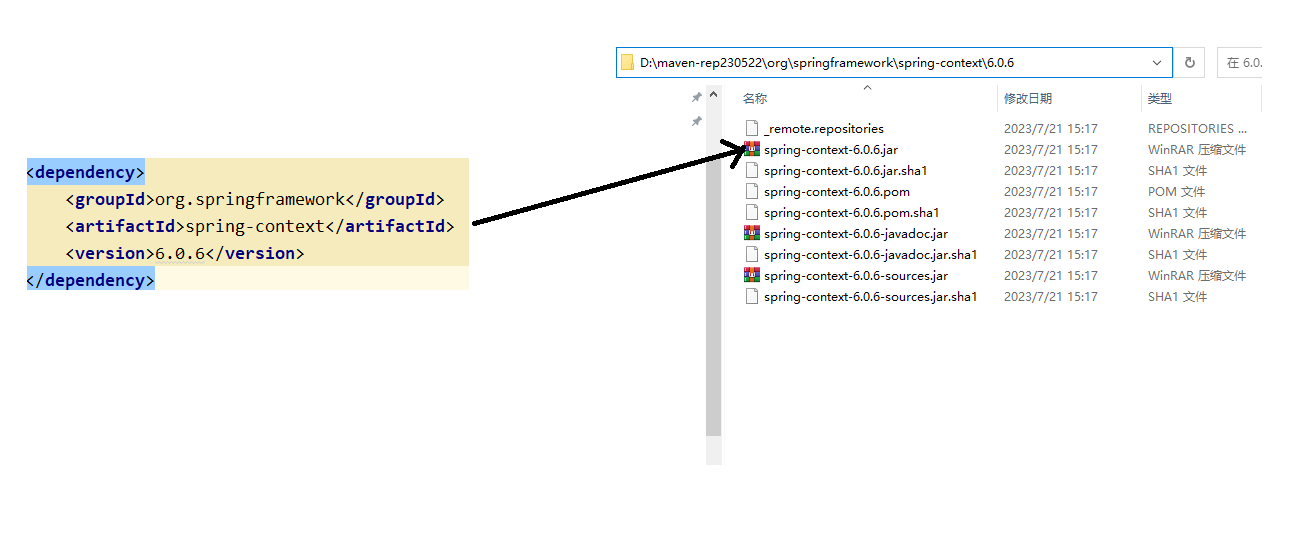Click the scrollbar up arrow in the file pane
Viewport: 1289px width, 551px height.
tap(713, 95)
